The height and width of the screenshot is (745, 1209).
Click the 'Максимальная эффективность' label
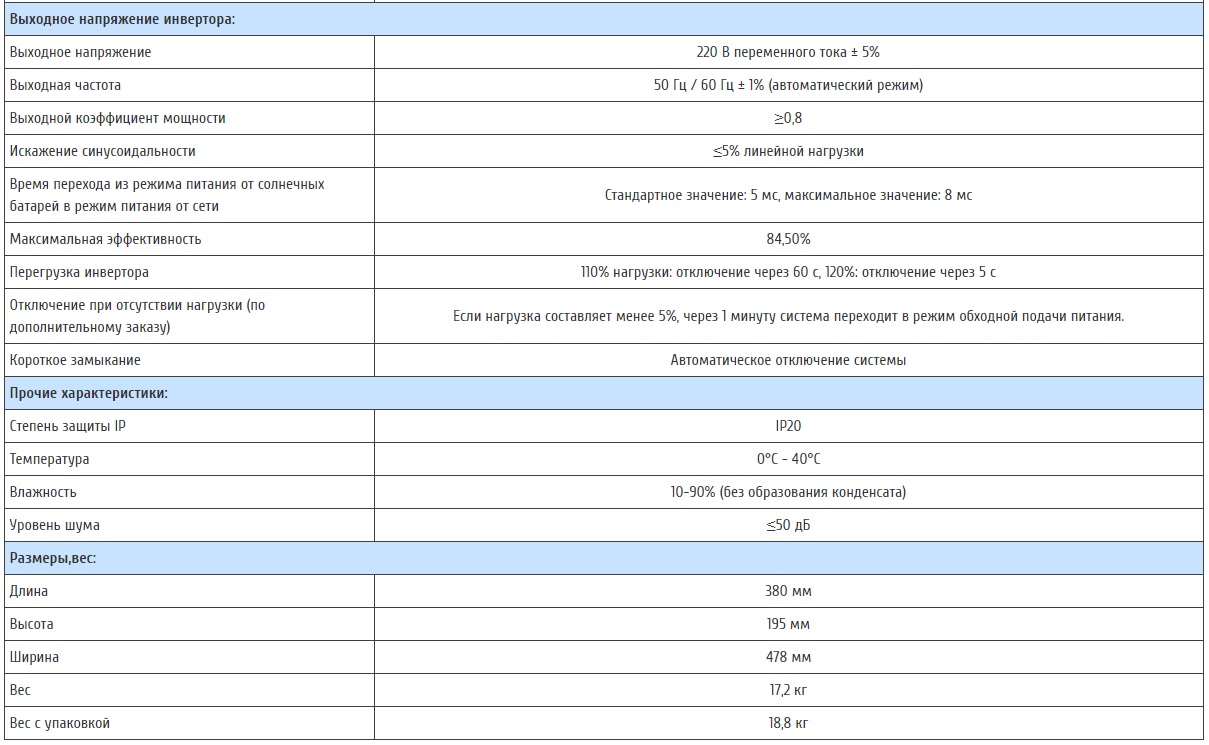click(105, 239)
